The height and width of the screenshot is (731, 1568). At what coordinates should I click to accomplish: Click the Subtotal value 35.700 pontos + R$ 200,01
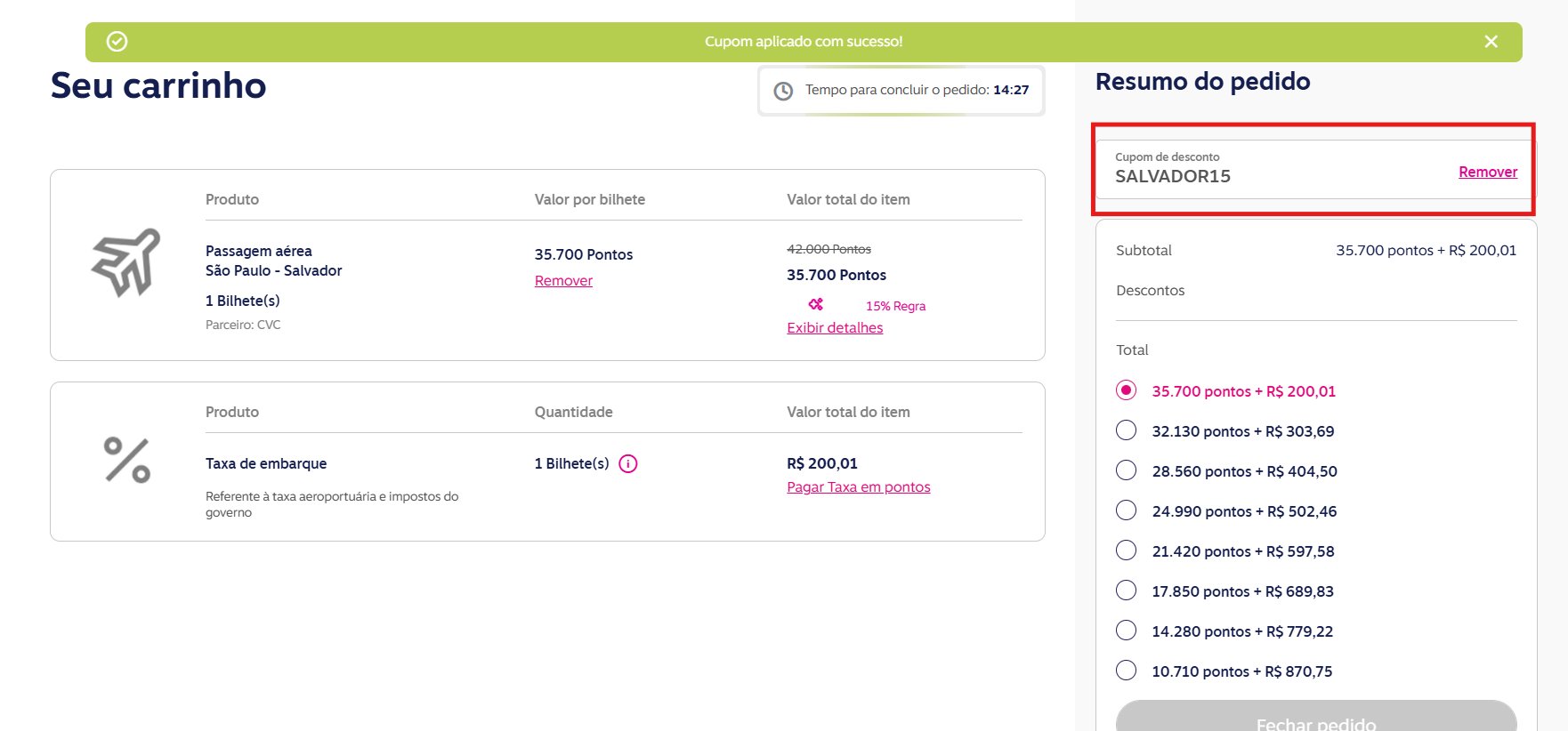[x=1426, y=251]
